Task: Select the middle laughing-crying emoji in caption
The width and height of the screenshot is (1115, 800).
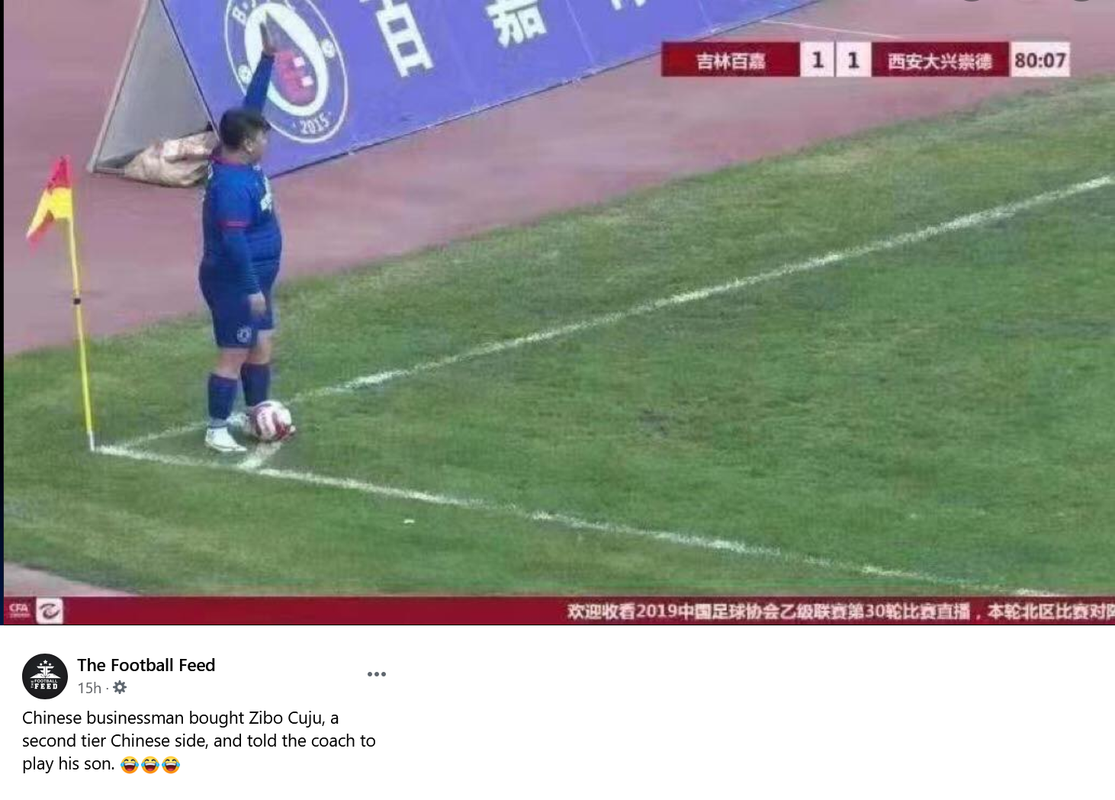Action: tap(150, 765)
